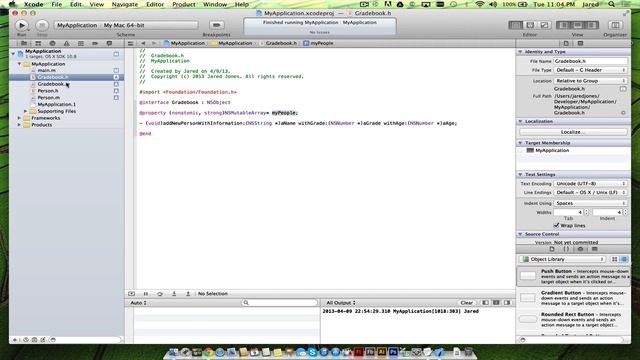The image size is (640, 360).
Task: Toggle the Debug area view button
Action: coord(577,25)
